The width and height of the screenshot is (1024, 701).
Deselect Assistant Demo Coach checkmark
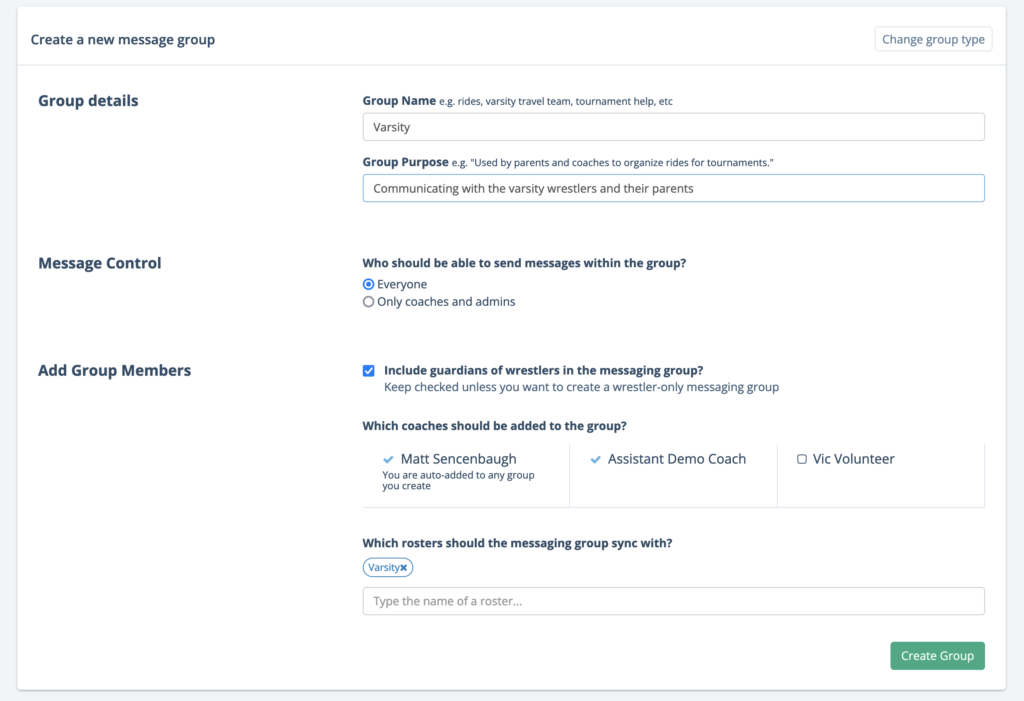coord(596,459)
